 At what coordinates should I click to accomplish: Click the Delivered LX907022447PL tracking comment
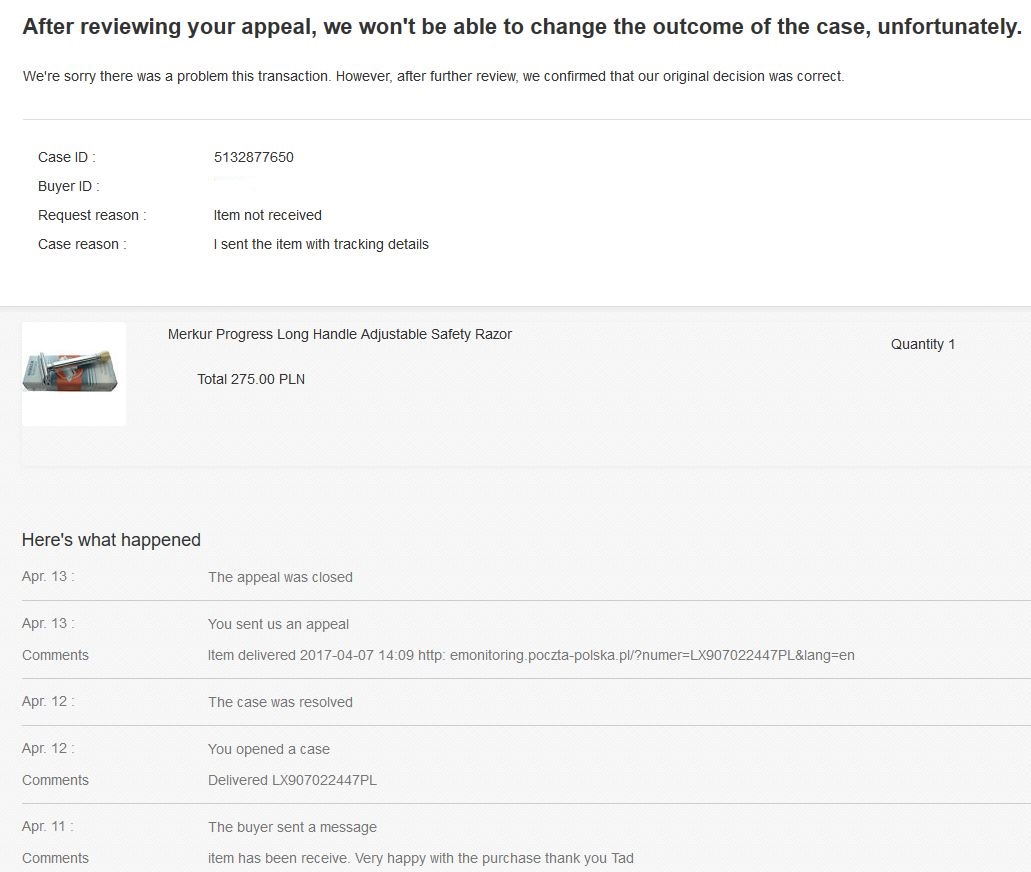[x=293, y=780]
